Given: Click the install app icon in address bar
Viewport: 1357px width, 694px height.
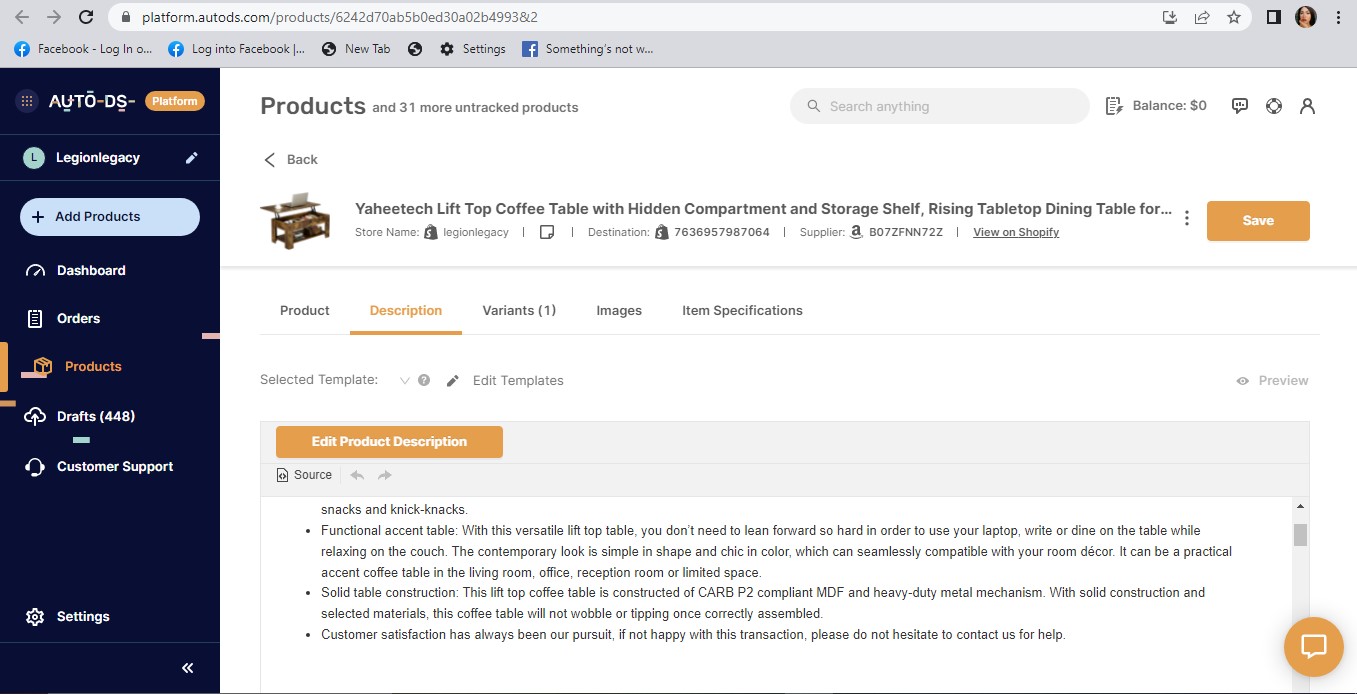Looking at the screenshot, I should pos(1170,17).
